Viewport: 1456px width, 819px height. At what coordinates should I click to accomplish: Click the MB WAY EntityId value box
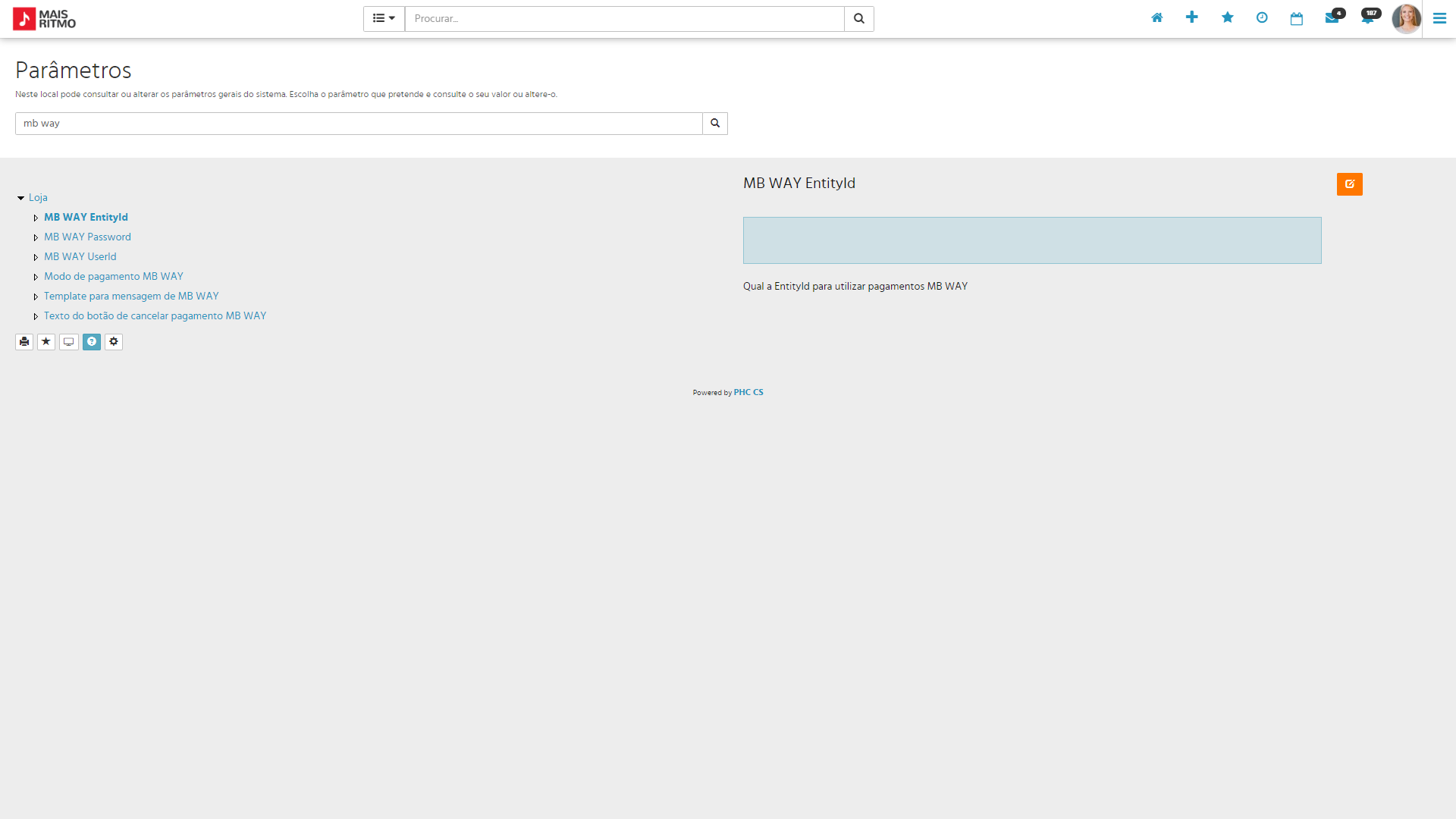1032,240
